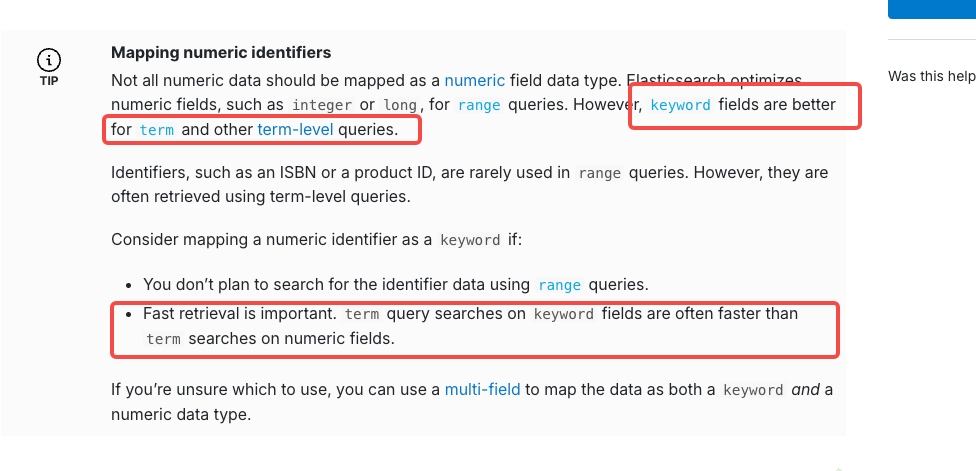976x471 pixels.
Task: Click the "TIP" label under the icon
Action: tap(49, 81)
